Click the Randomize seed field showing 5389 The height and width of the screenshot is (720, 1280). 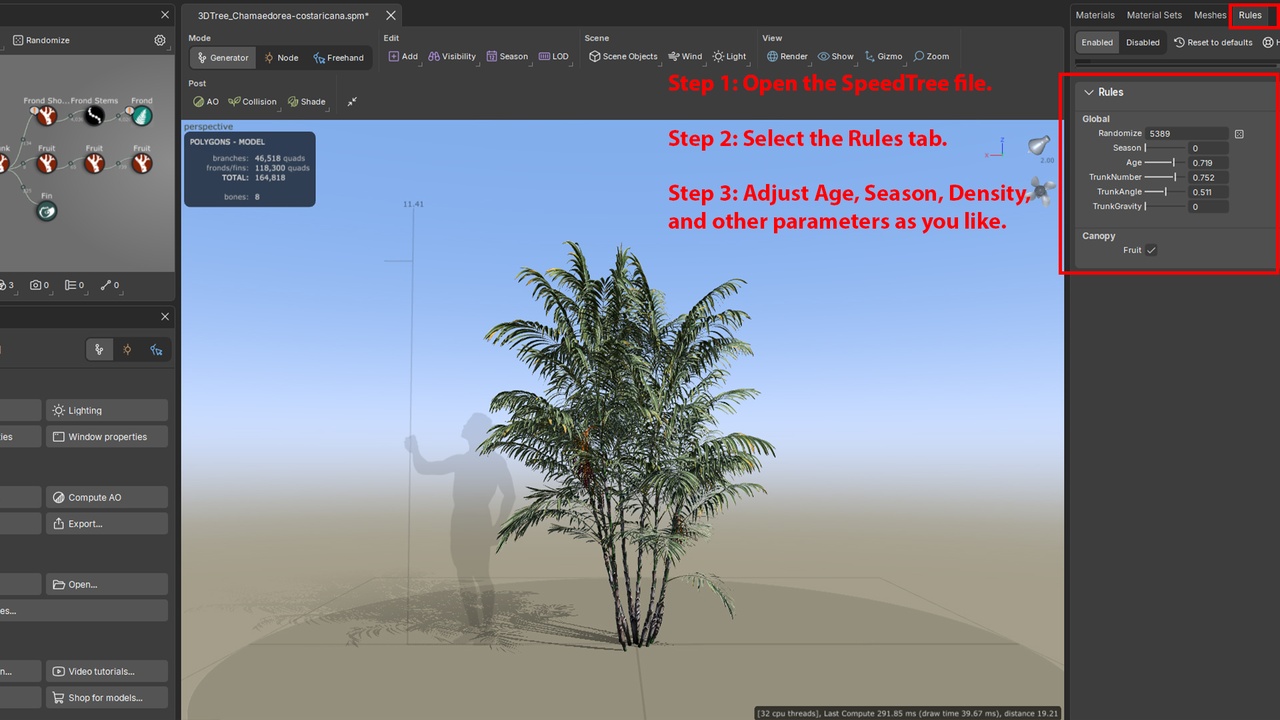tap(1188, 133)
